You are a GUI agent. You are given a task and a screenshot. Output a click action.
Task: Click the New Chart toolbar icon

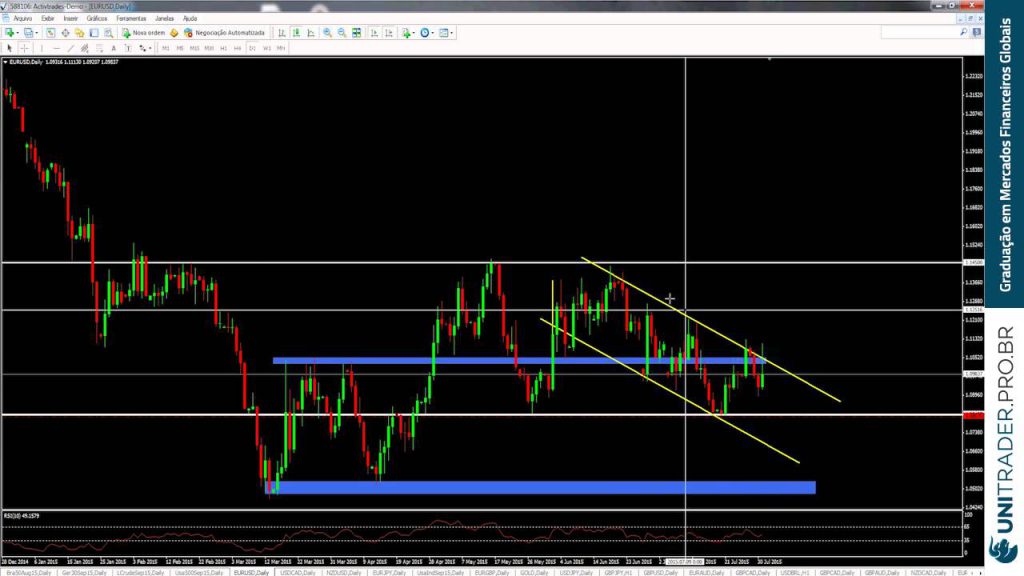tap(9, 33)
